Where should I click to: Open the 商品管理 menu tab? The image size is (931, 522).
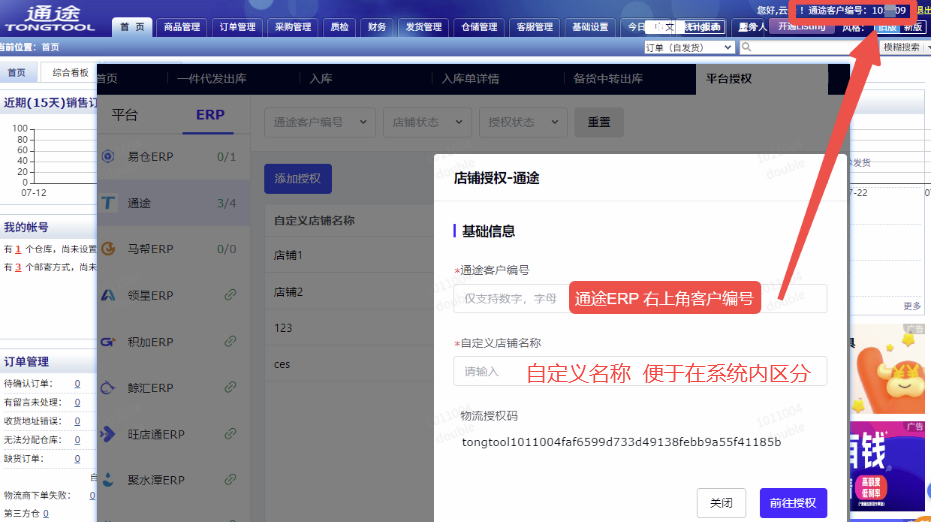pos(182,27)
